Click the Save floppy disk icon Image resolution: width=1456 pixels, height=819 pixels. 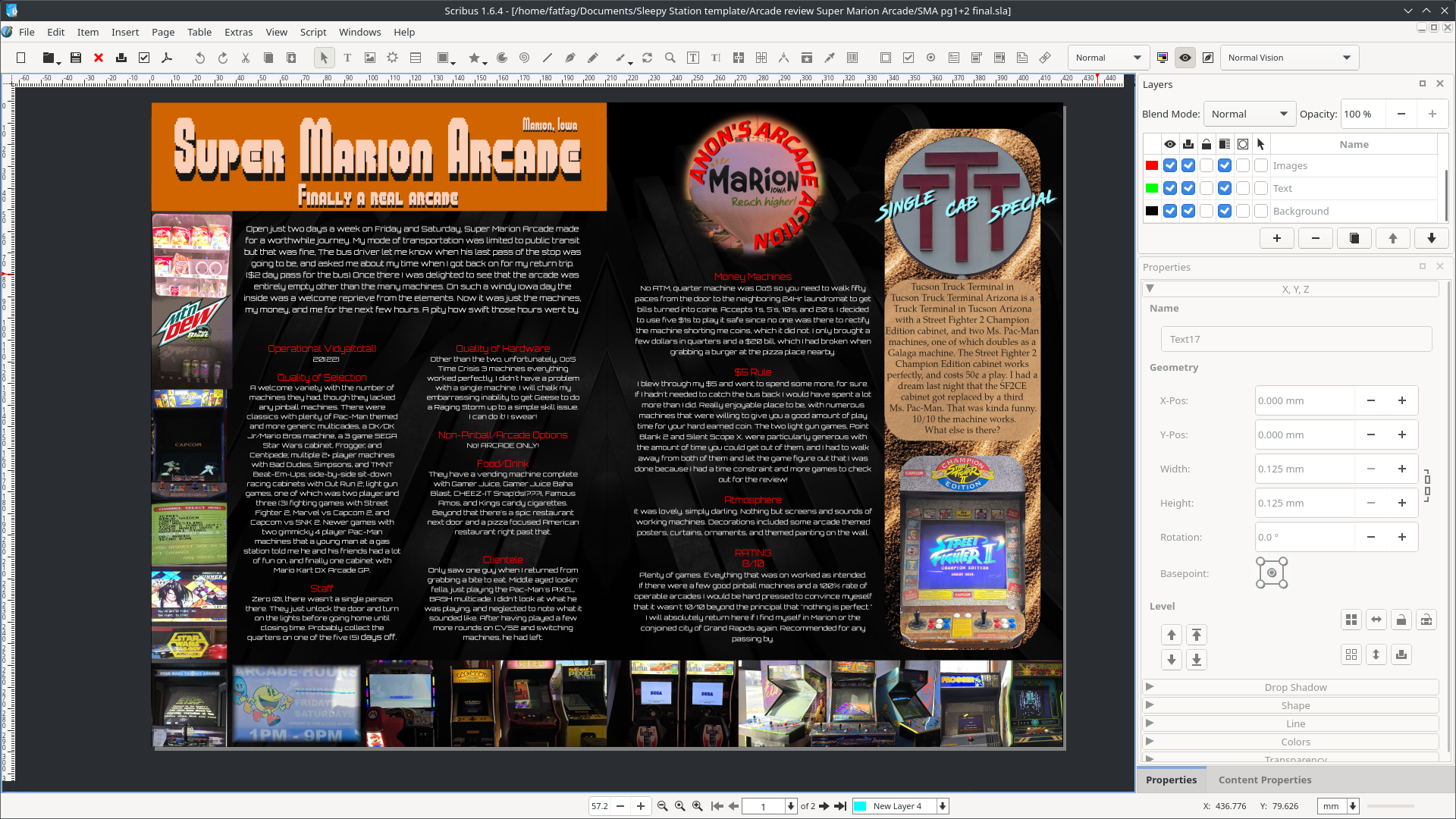(x=76, y=58)
